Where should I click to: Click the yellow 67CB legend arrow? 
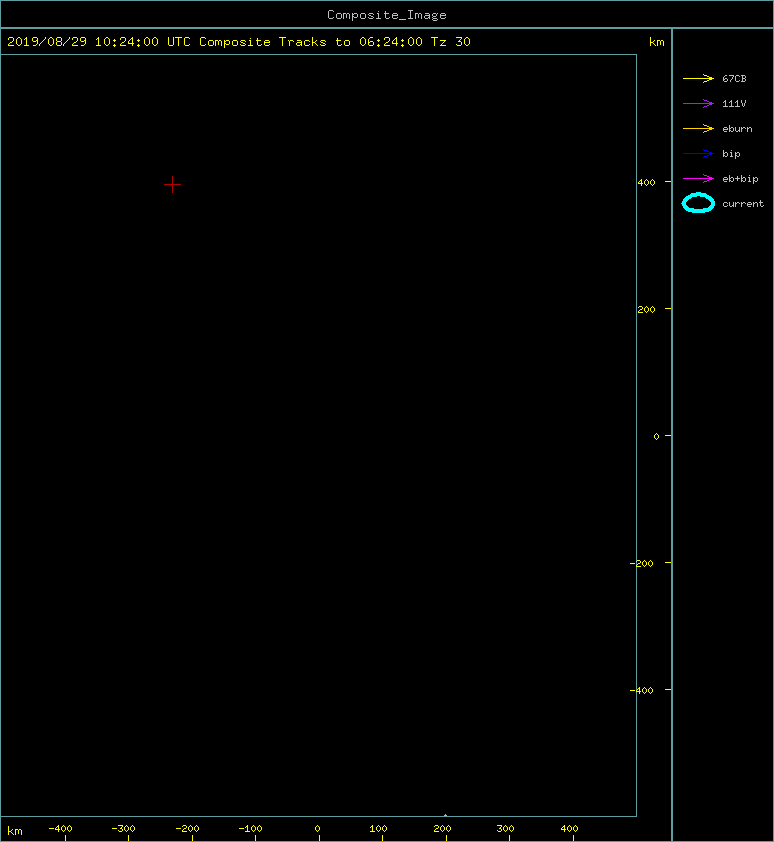[698, 78]
